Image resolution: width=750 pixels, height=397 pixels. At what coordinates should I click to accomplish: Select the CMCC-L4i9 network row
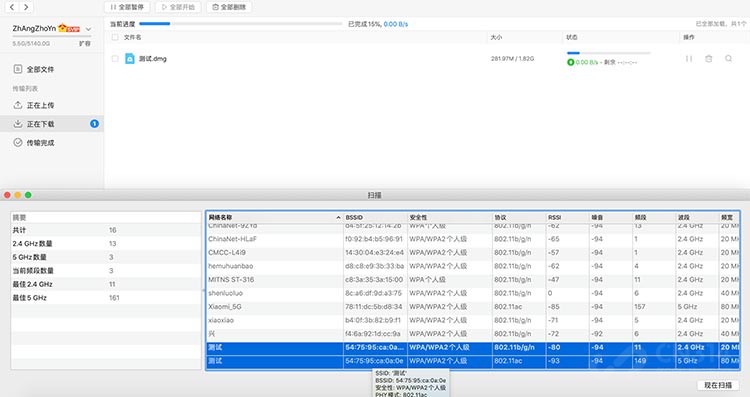pos(473,252)
